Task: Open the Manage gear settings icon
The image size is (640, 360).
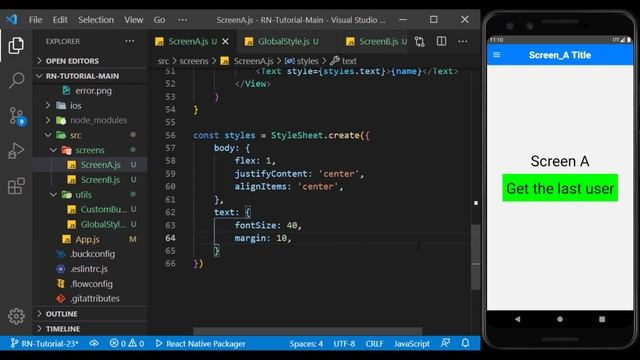Action: [16, 316]
